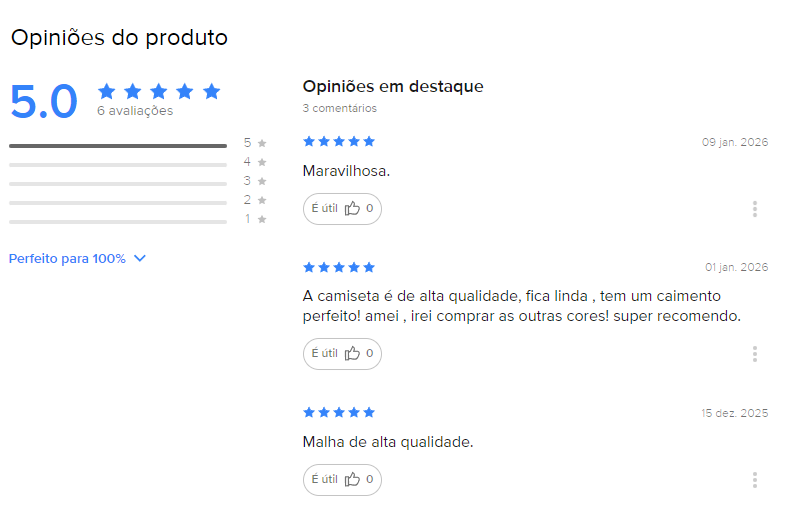The image size is (785, 517).
Task: Filter reviews by 4-star rating row
Action: (x=118, y=164)
